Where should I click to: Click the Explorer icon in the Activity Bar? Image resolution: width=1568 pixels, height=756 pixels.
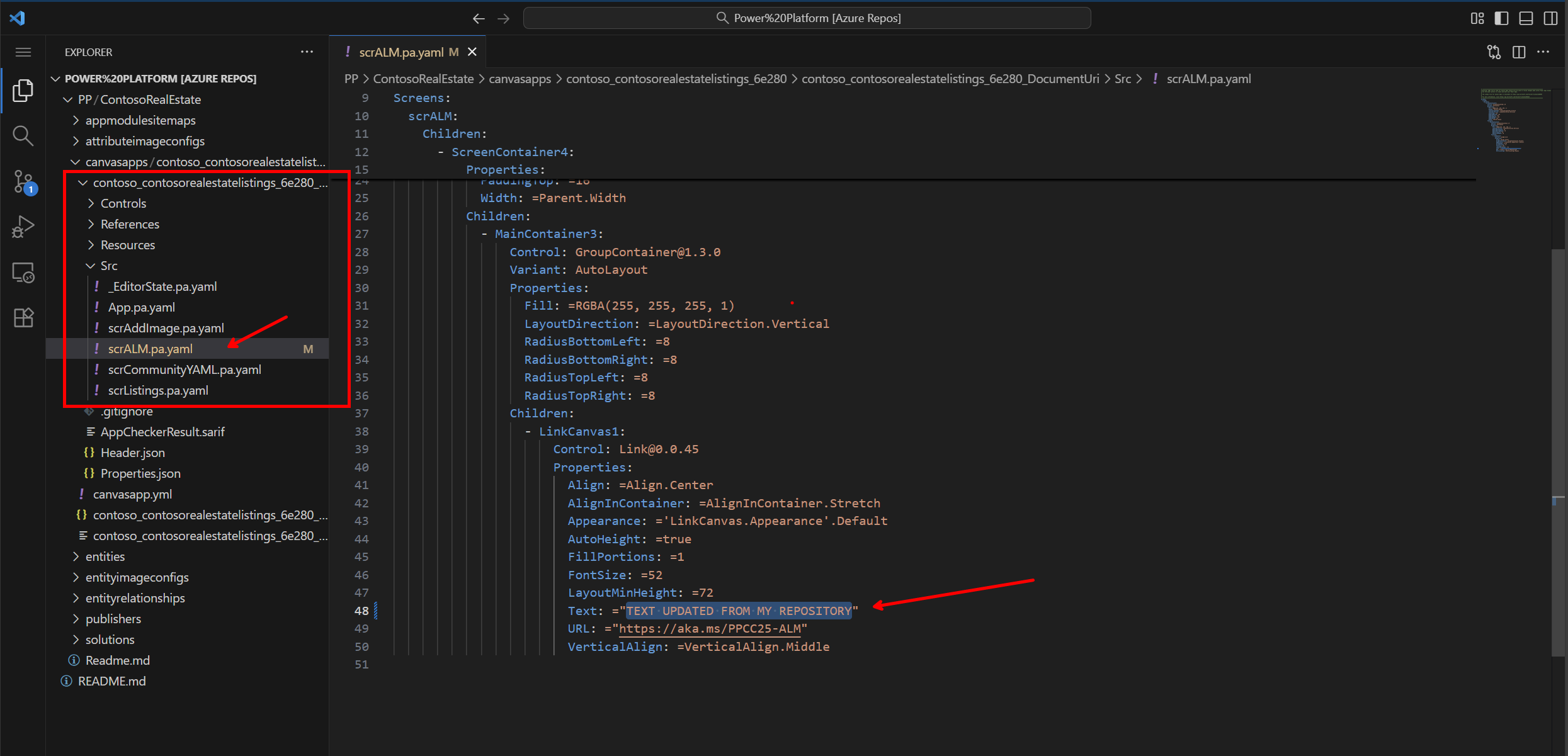(x=23, y=90)
